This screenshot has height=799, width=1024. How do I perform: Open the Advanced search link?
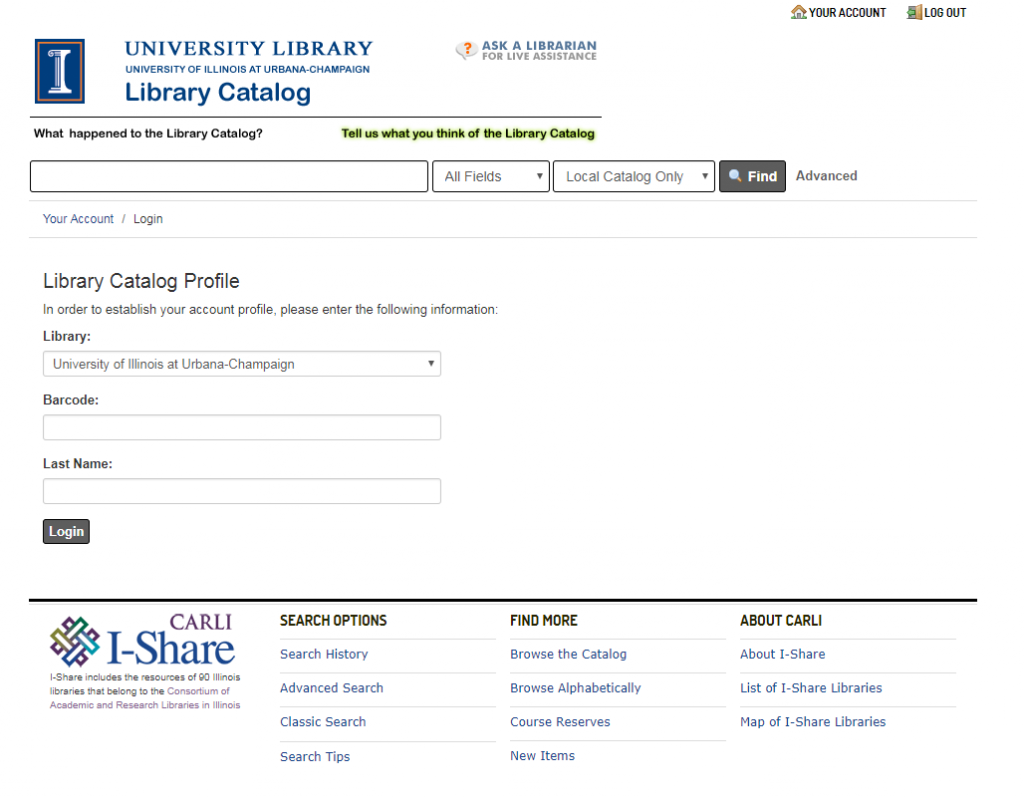coord(826,176)
